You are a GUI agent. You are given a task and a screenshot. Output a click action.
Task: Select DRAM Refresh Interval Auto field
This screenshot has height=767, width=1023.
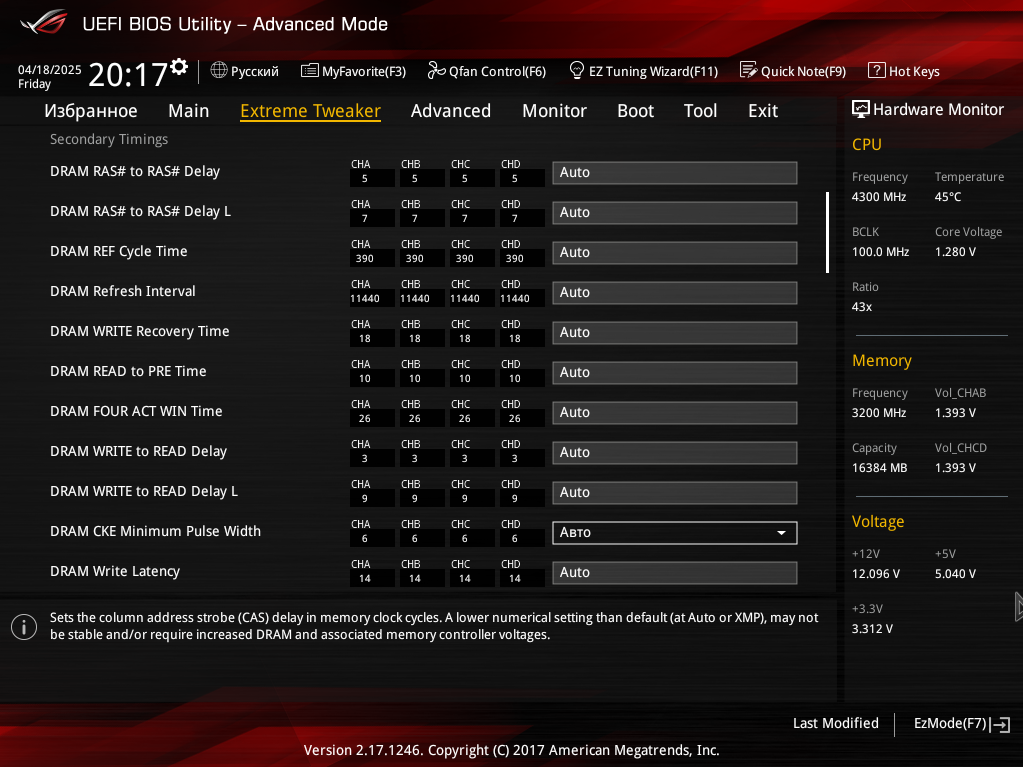675,293
